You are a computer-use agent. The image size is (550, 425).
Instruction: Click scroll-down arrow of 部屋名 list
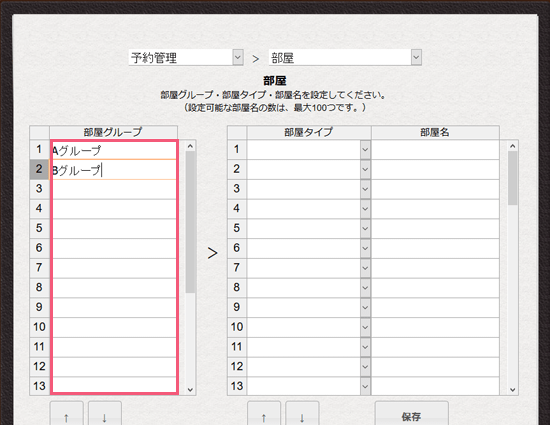512,390
